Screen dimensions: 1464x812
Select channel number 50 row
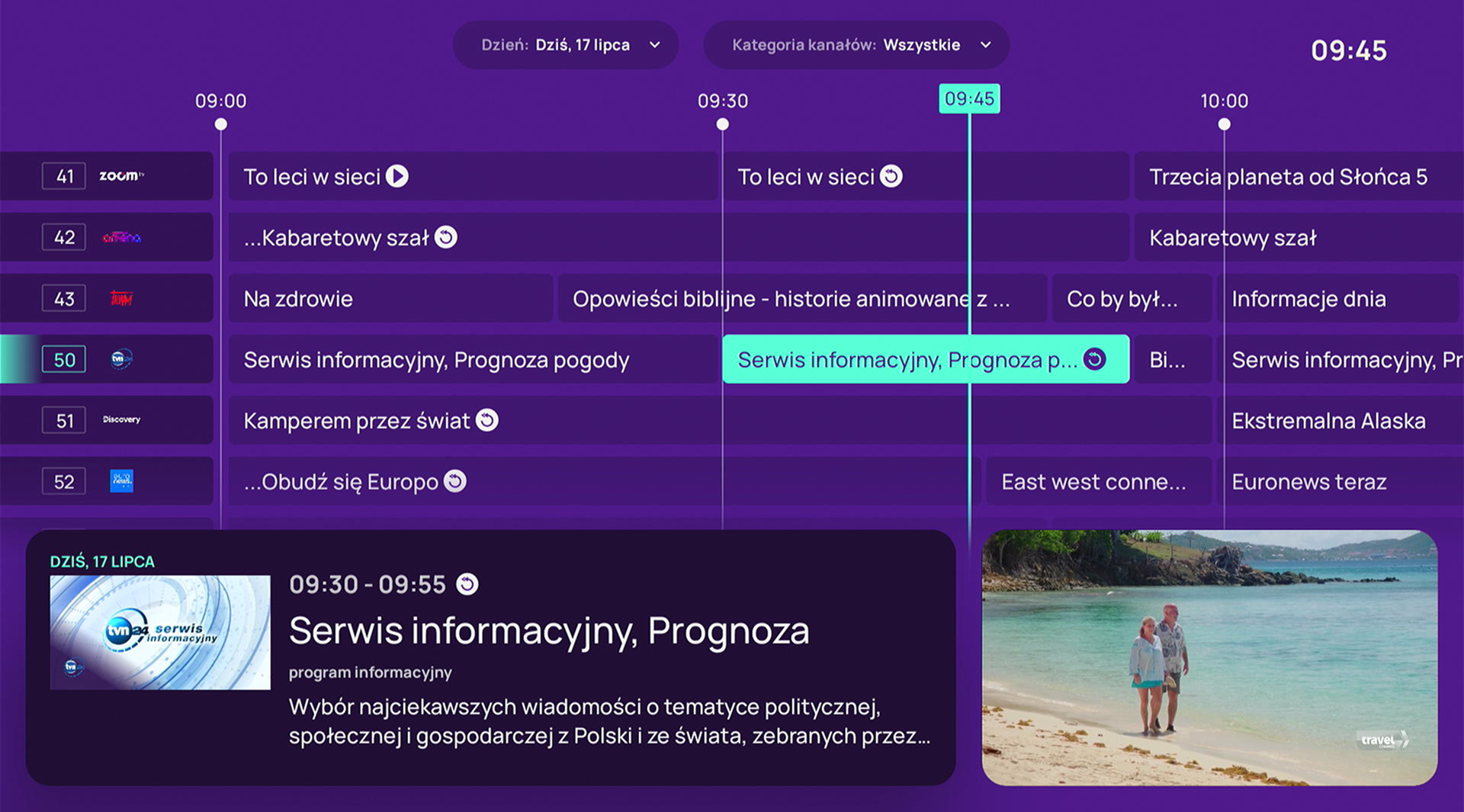coord(64,359)
